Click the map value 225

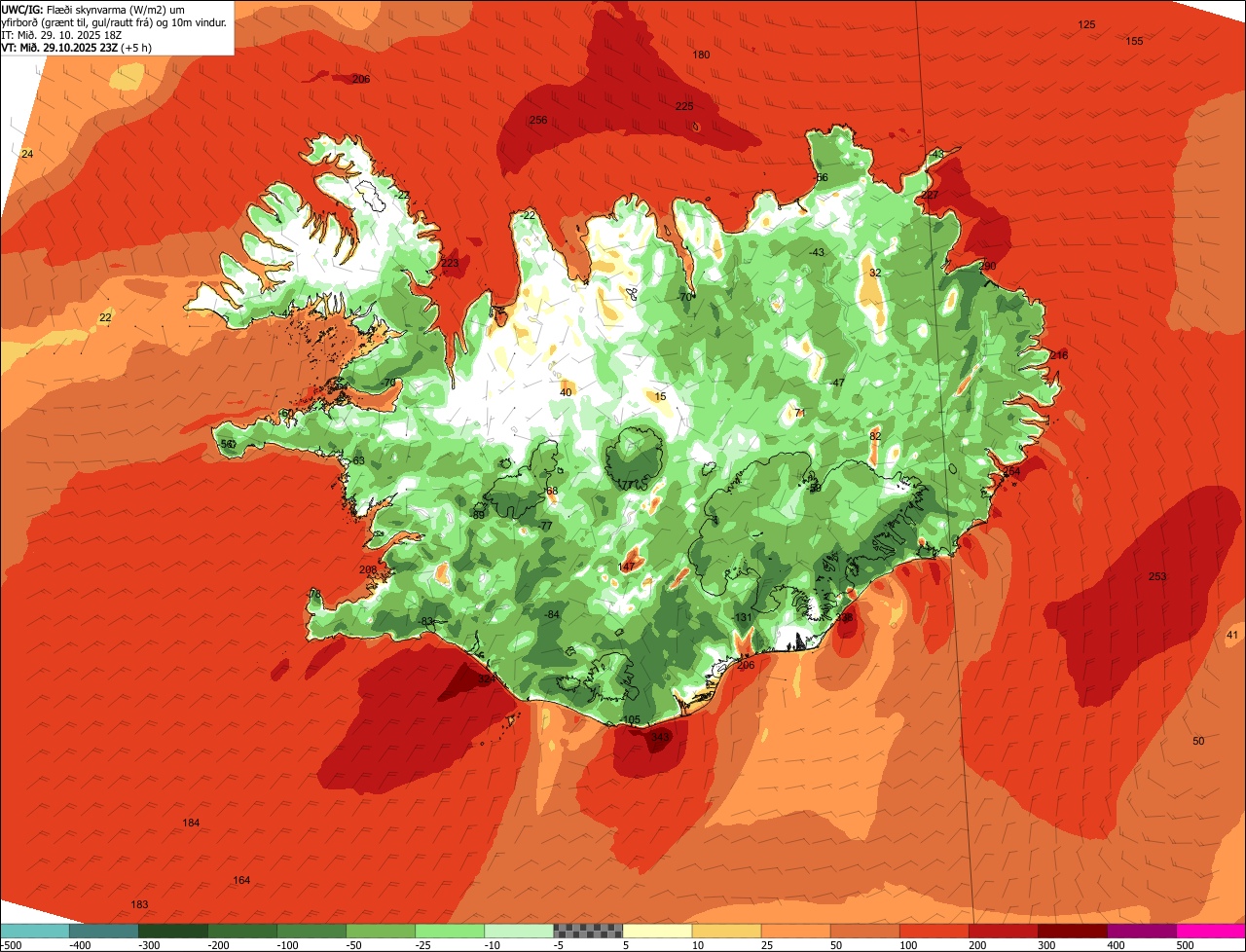click(684, 106)
